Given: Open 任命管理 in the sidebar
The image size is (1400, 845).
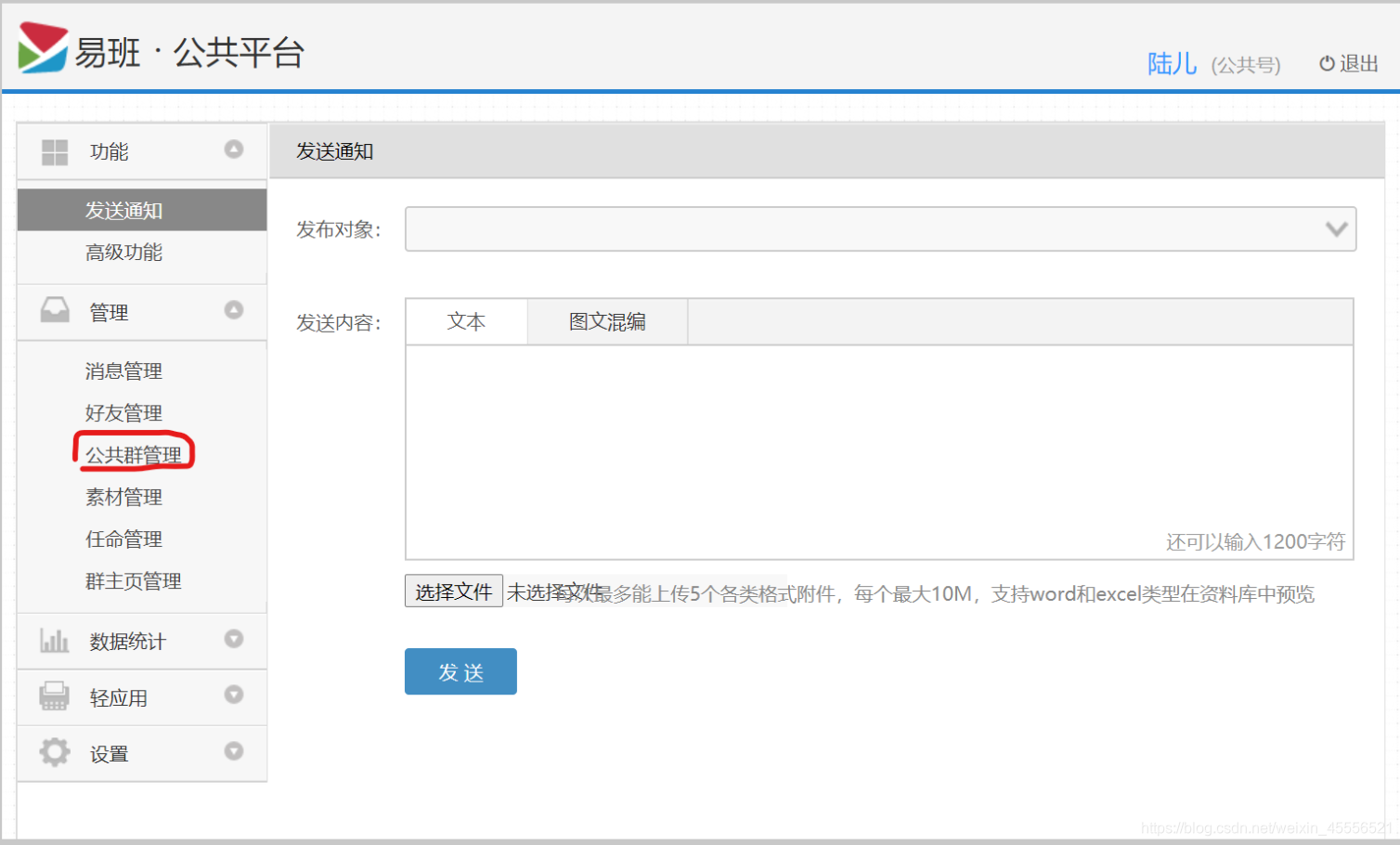Looking at the screenshot, I should (124, 539).
